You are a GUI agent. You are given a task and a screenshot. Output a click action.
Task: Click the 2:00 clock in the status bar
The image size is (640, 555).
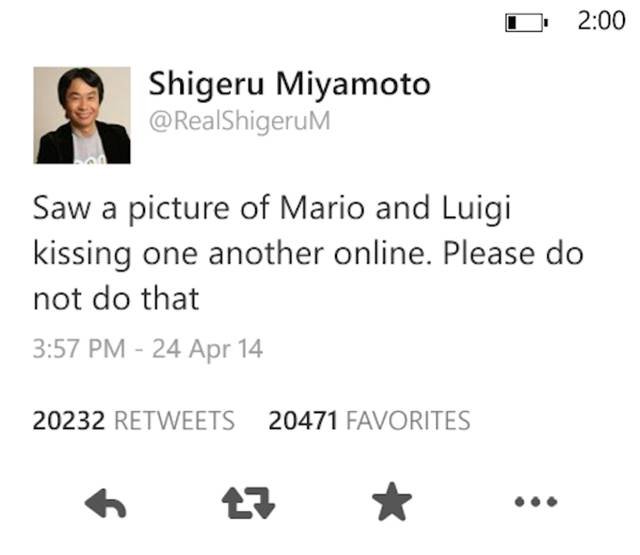pyautogui.click(x=601, y=22)
